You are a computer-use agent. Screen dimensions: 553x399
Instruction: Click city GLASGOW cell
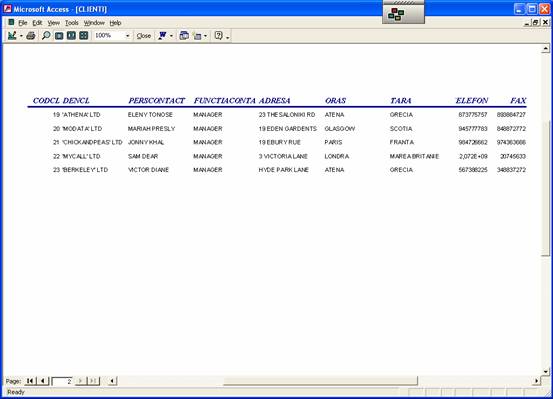pyautogui.click(x=340, y=129)
